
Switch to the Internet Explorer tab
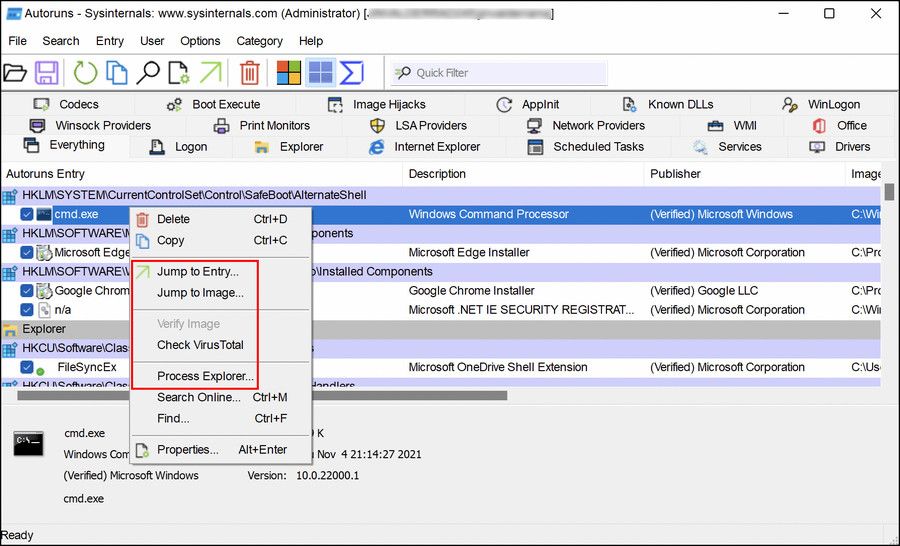coord(424,147)
